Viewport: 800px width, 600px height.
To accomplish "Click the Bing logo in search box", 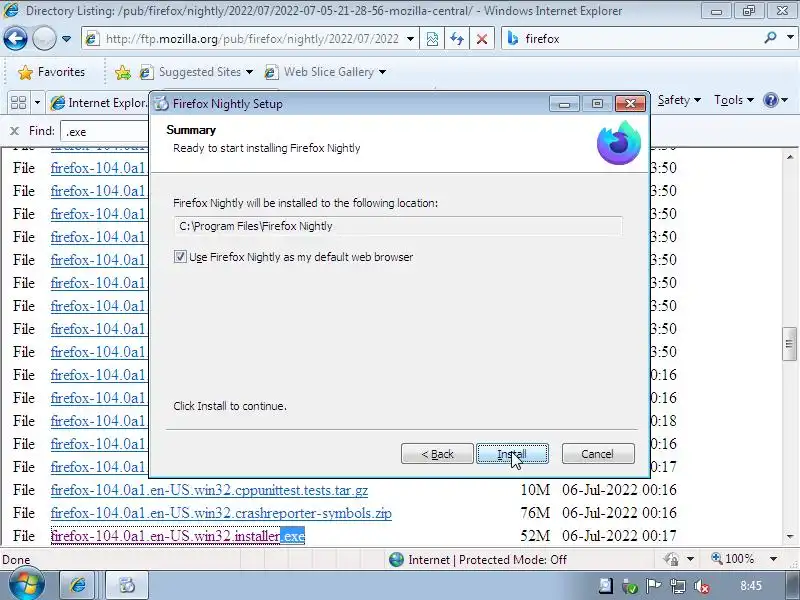I will pyautogui.click(x=513, y=39).
